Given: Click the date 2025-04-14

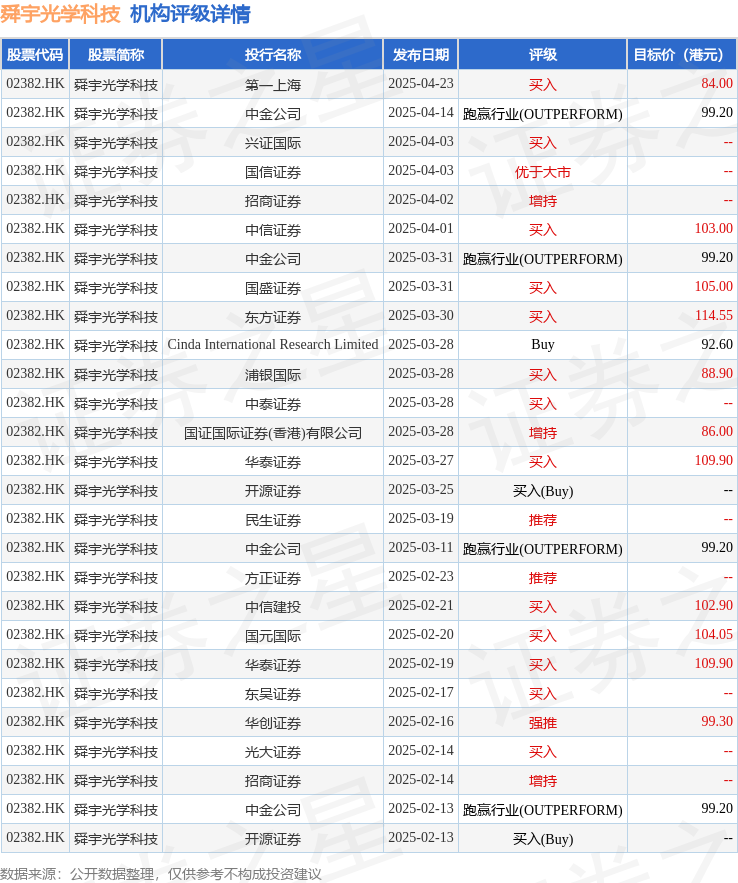Looking at the screenshot, I should pyautogui.click(x=421, y=113).
